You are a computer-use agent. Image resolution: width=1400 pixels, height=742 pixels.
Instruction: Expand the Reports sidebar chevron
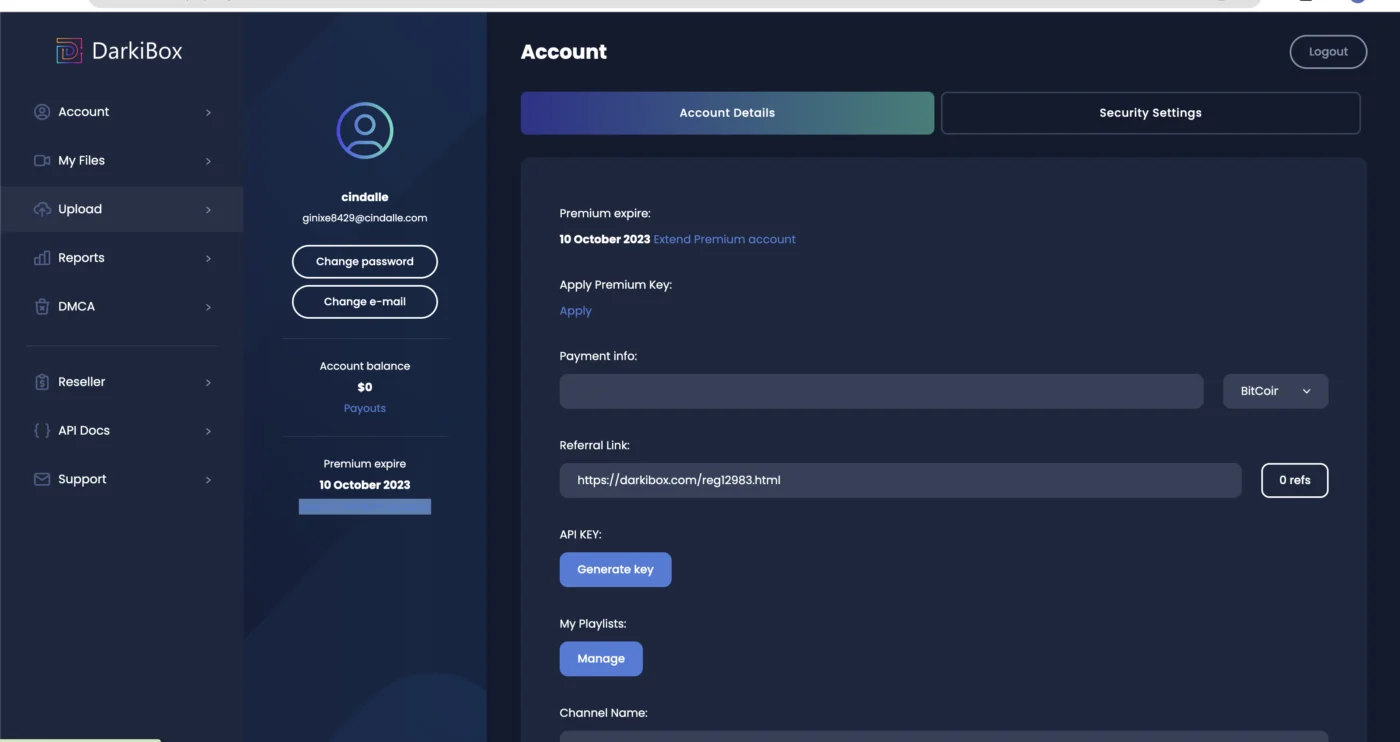[208, 259]
